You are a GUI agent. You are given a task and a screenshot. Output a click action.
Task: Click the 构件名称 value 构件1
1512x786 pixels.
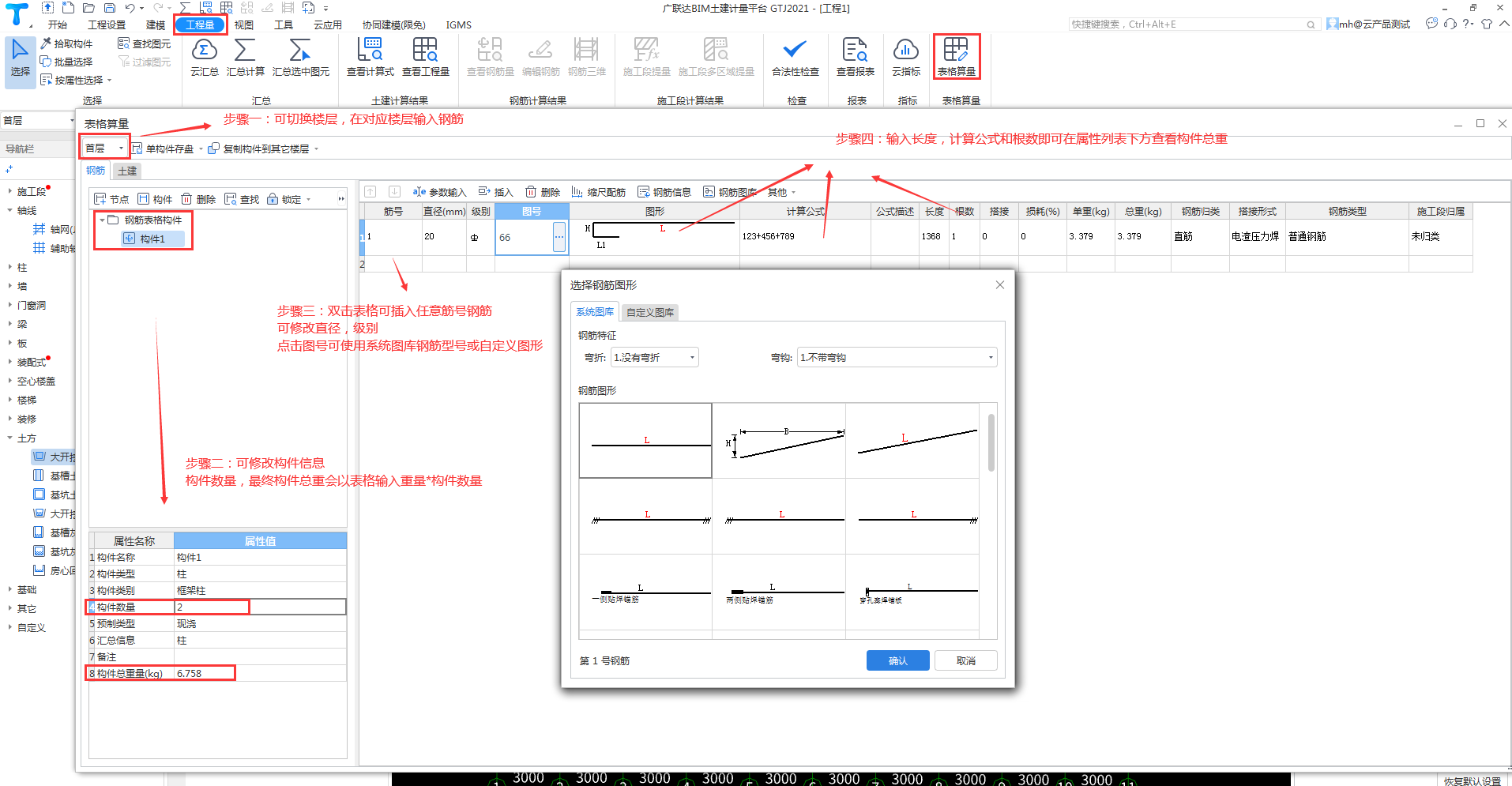point(260,557)
